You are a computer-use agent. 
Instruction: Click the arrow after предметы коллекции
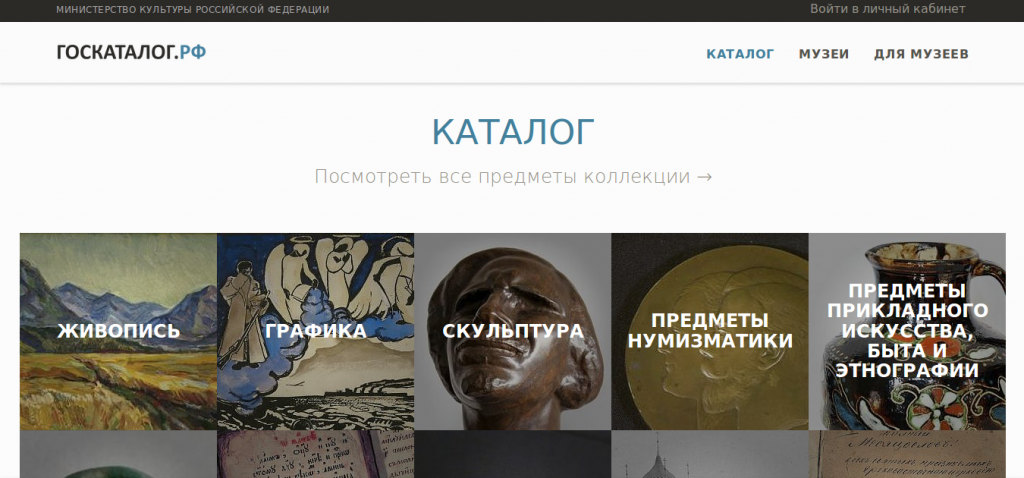pyautogui.click(x=705, y=177)
